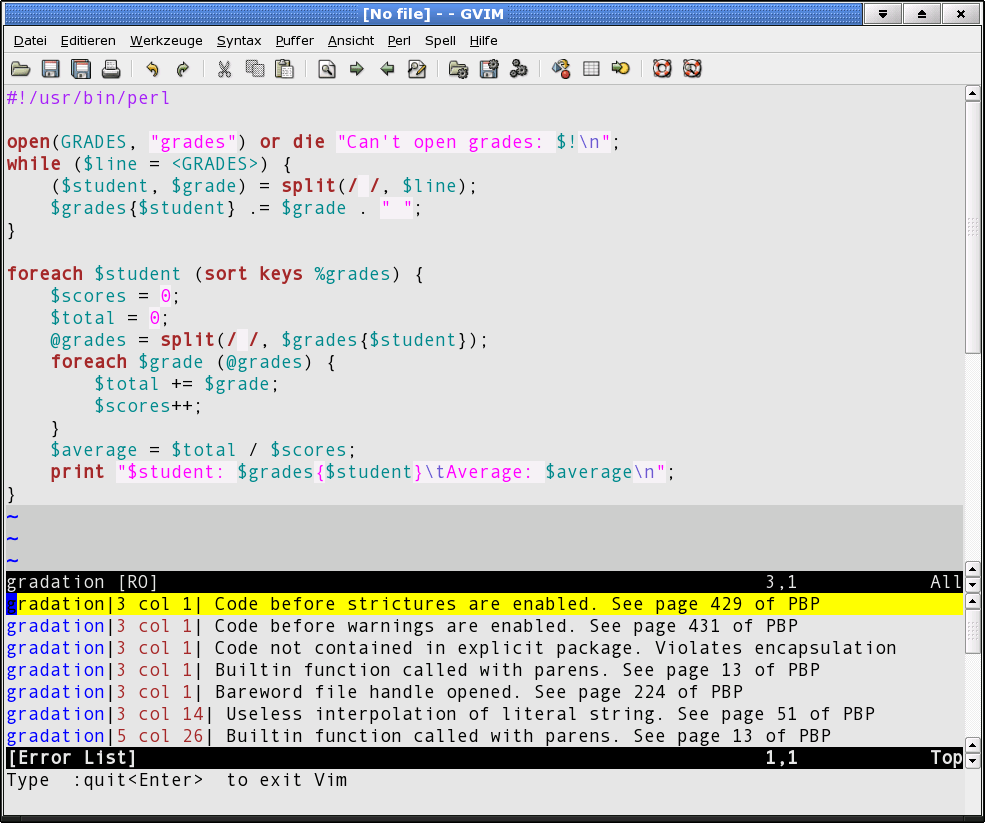Click the 'print "$student:' code line
The width and height of the screenshot is (985, 823).
pos(362,472)
